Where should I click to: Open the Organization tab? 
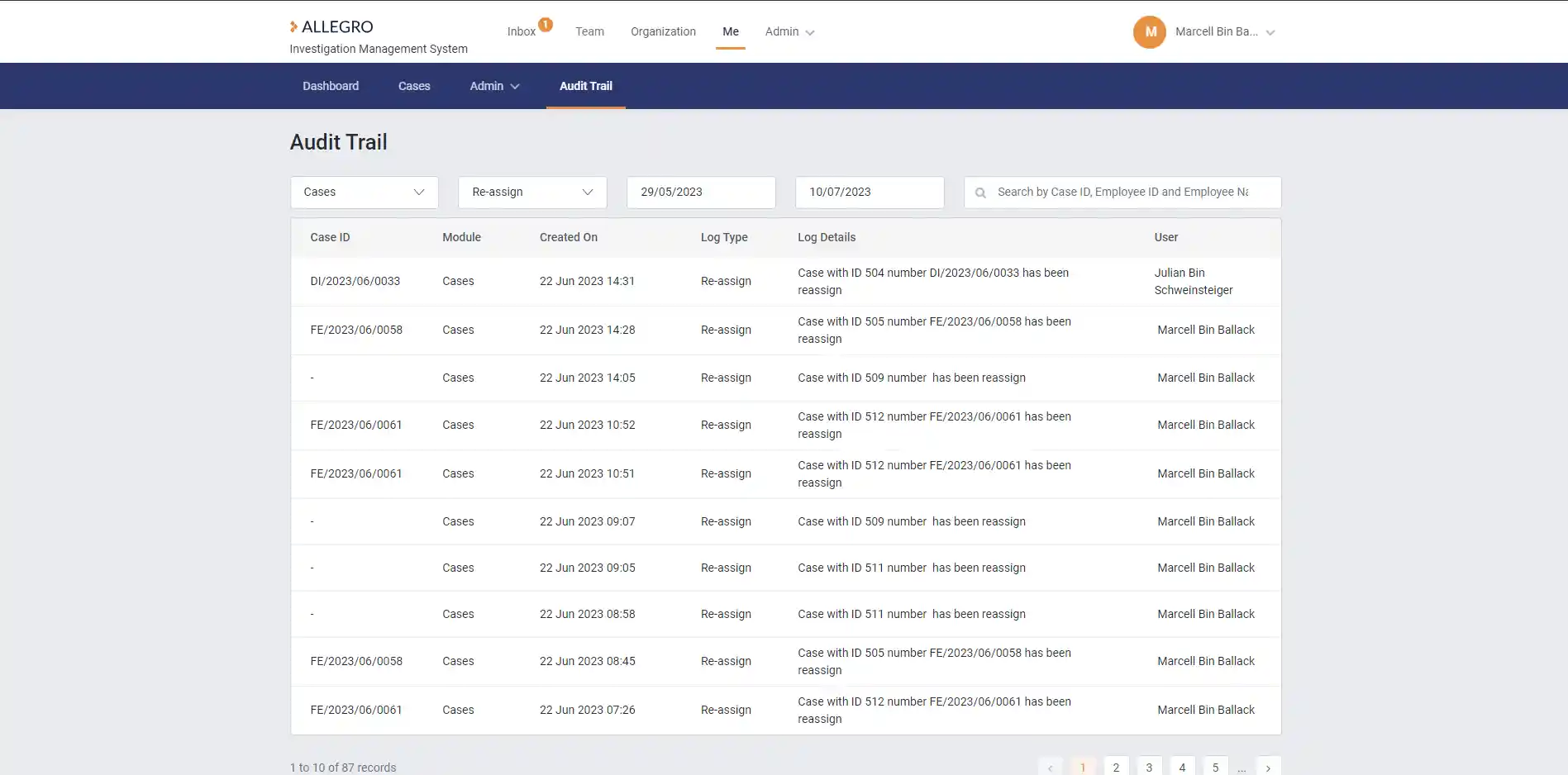coord(663,31)
